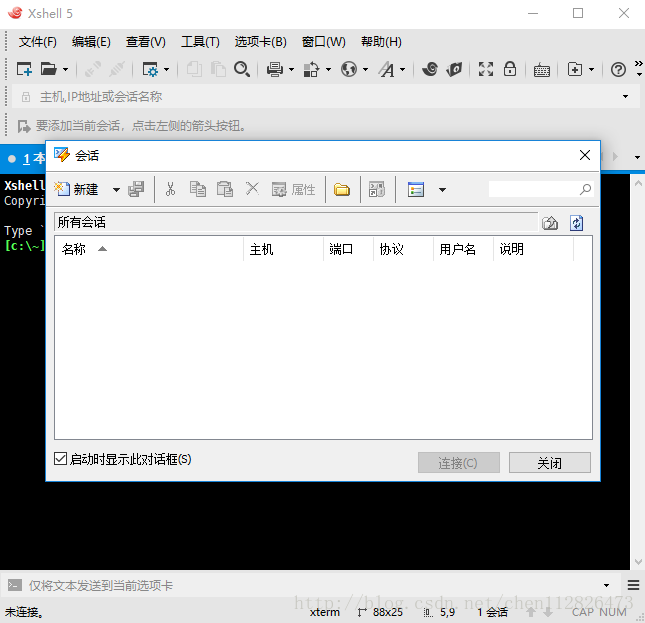
Task: Expand the view mode dropdown arrow
Action: coord(442,190)
